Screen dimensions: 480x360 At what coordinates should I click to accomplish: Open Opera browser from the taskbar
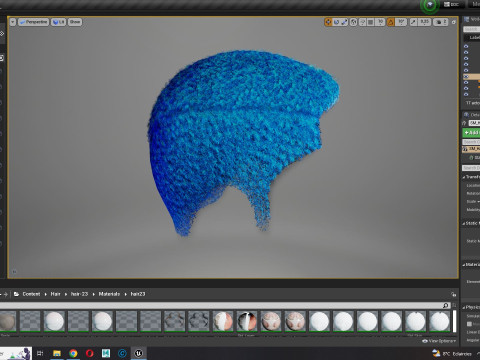point(89,353)
